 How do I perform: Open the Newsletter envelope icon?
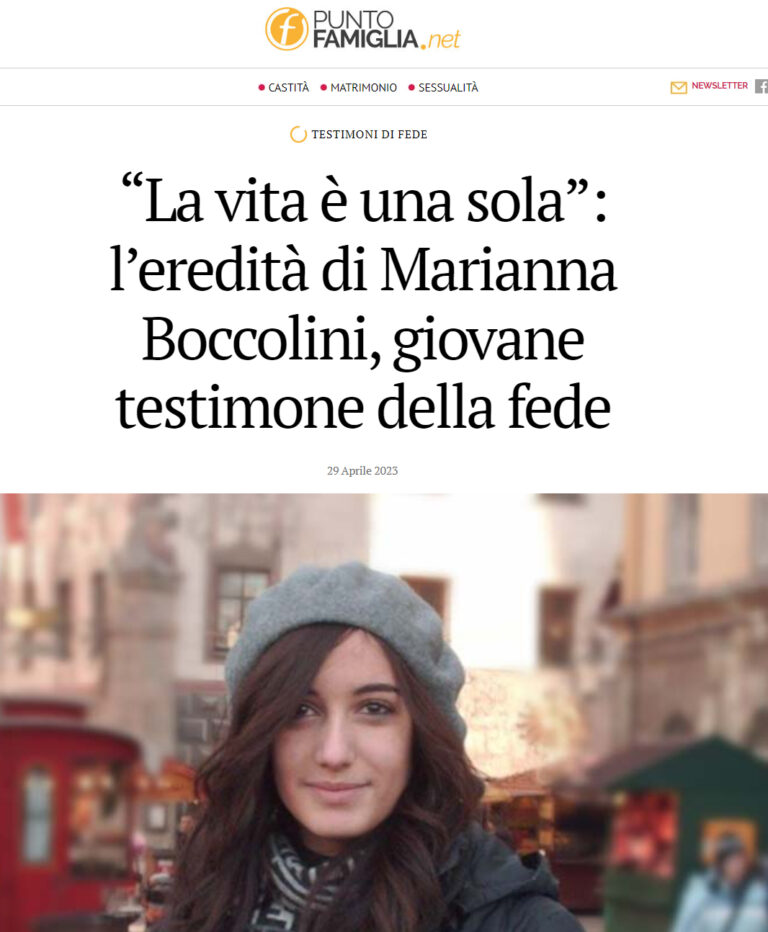[678, 87]
